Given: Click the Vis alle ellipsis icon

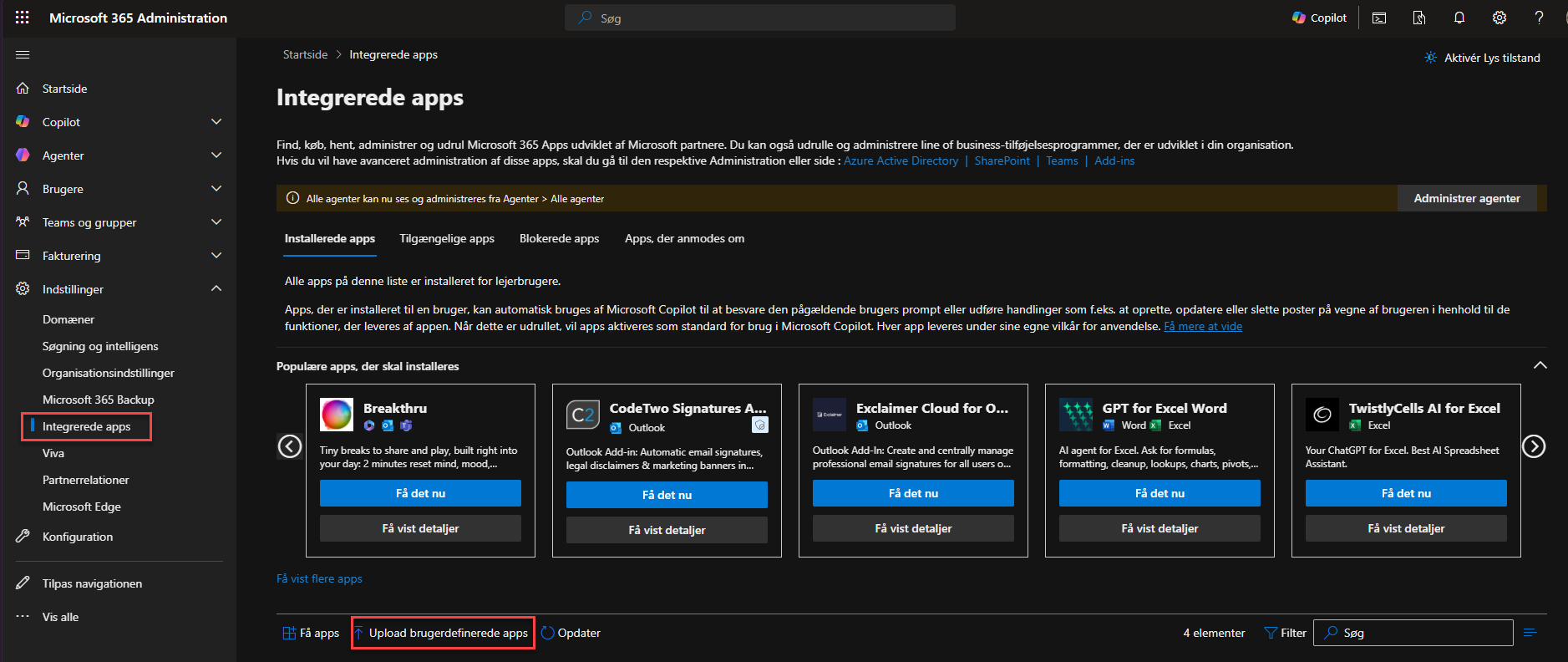Looking at the screenshot, I should coord(23,617).
